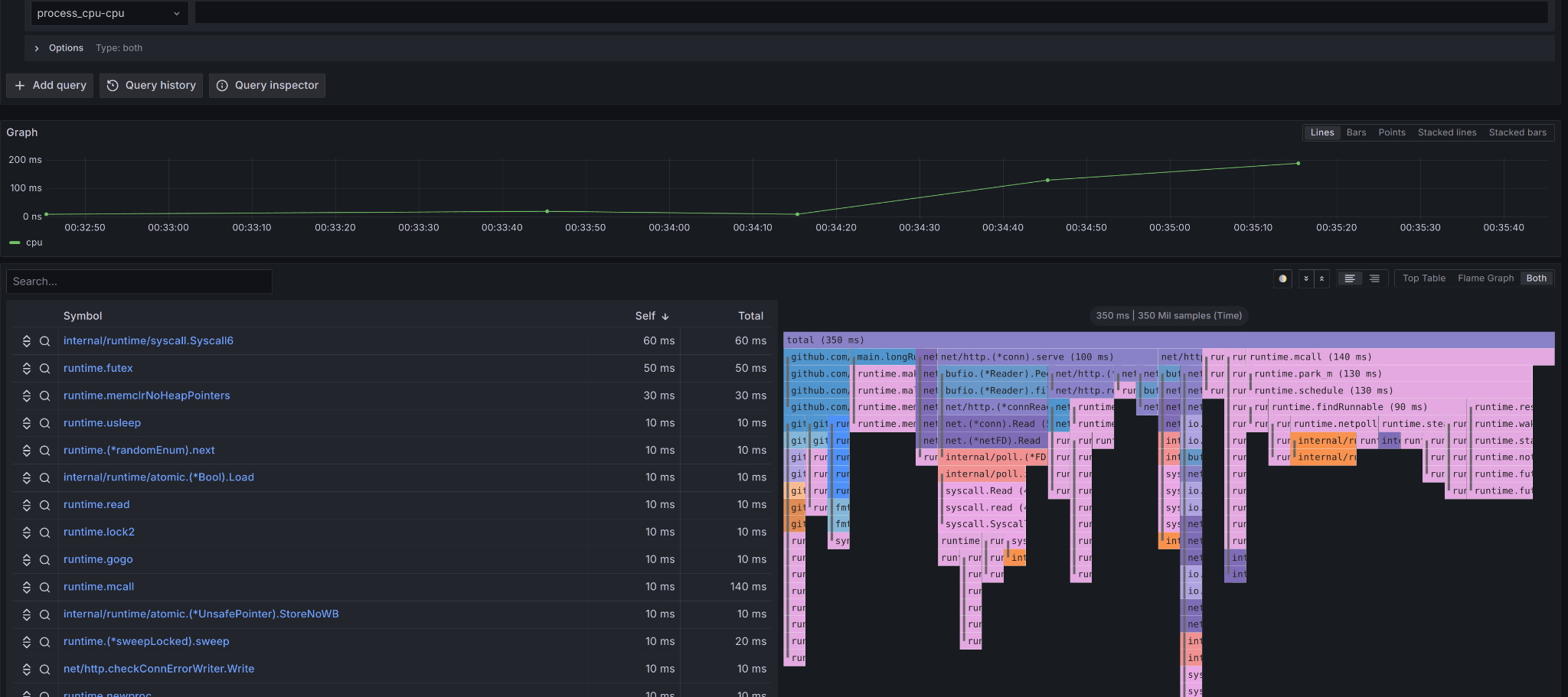Open Query inspector

point(267,86)
